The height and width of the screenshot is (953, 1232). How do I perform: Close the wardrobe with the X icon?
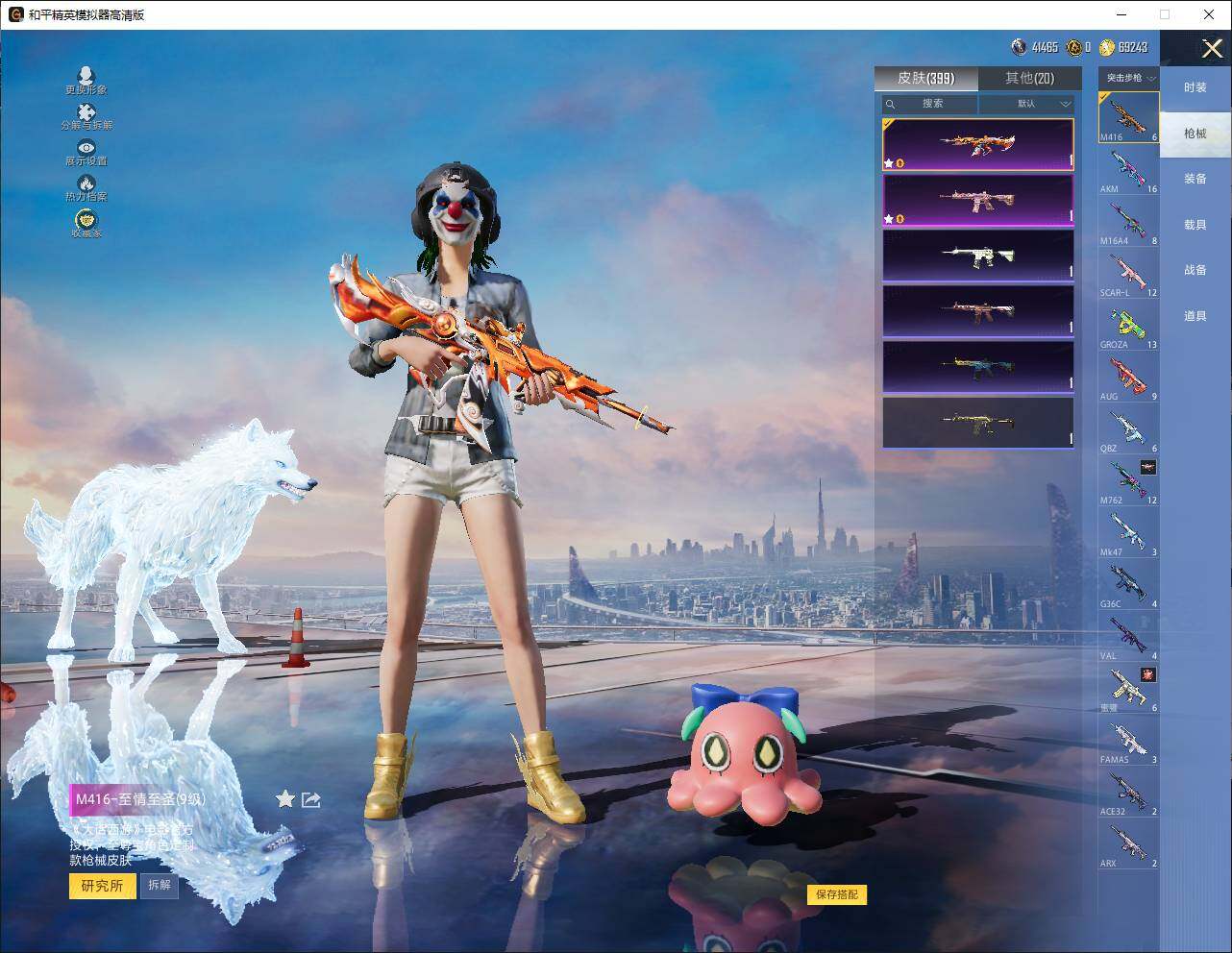click(x=1212, y=48)
